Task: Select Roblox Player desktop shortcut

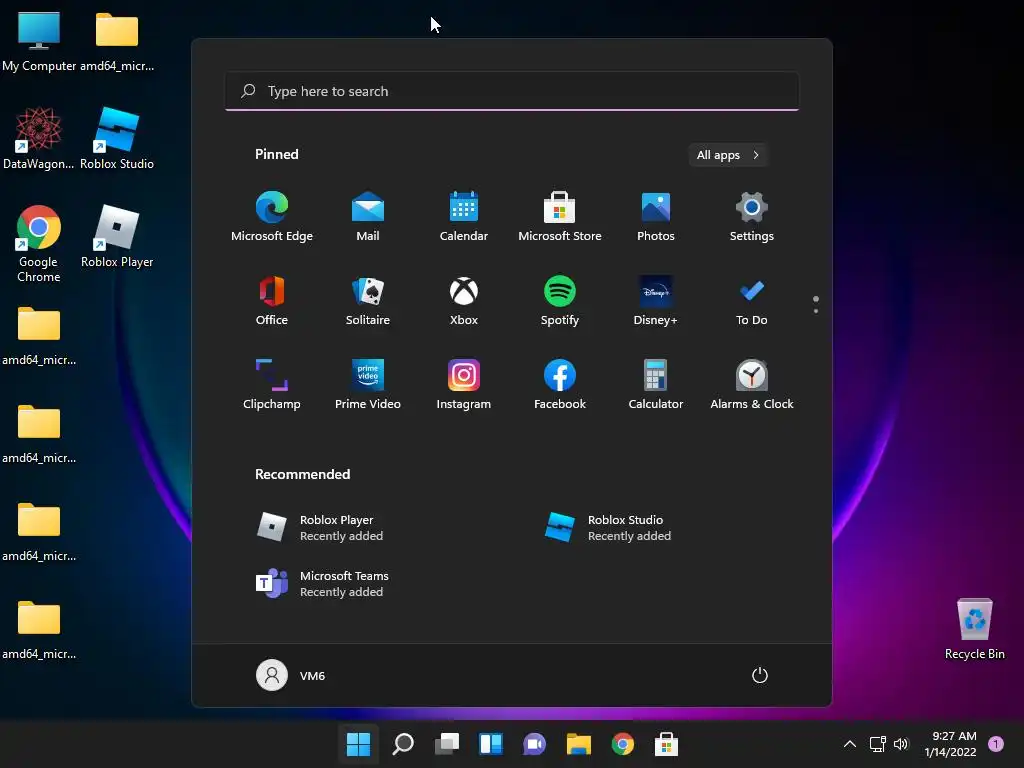Action: click(117, 236)
